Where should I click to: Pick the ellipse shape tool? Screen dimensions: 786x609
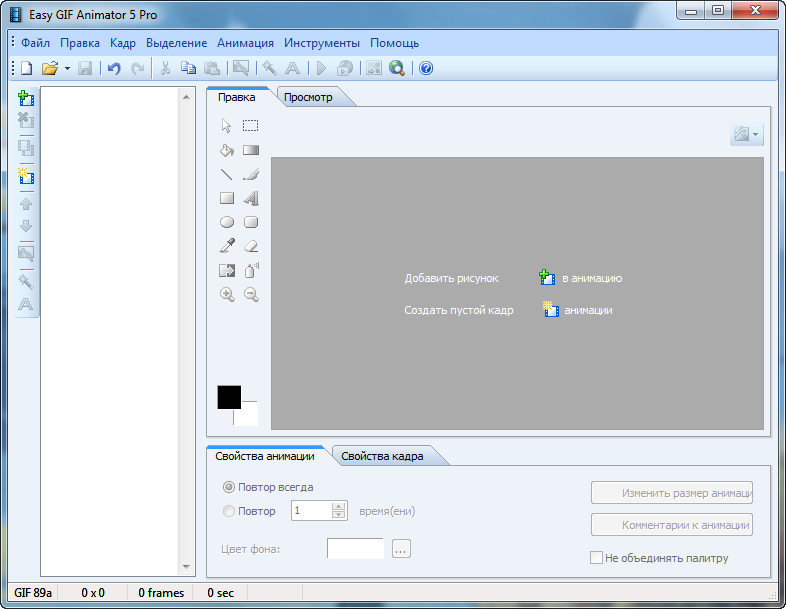point(227,222)
